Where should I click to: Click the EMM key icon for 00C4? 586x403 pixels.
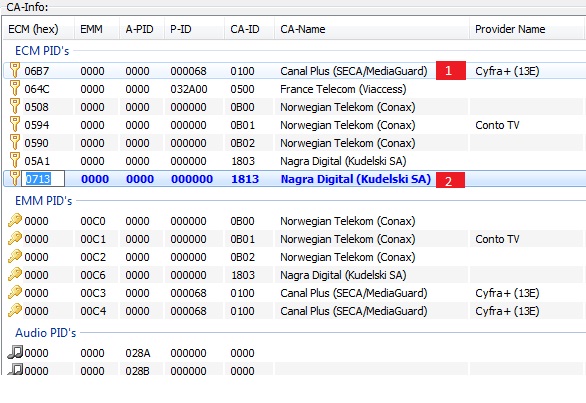(15, 310)
